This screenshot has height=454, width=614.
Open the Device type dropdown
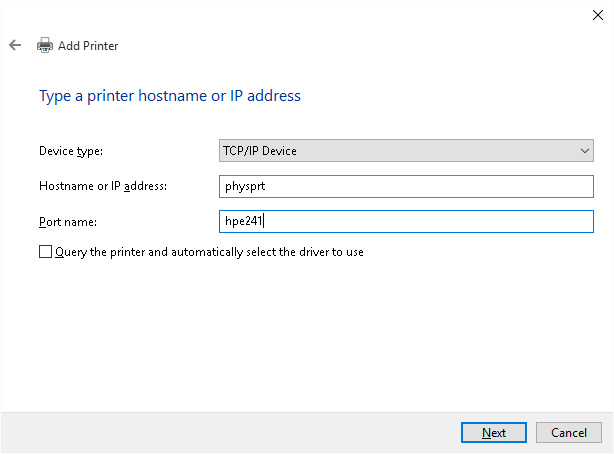(x=405, y=151)
